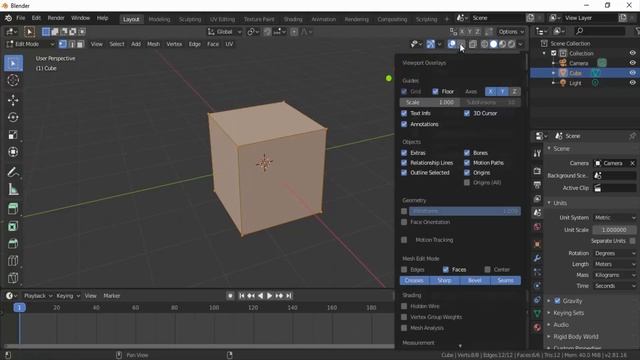Switch to material preview shading
640x360 pixels.
pos(502,44)
